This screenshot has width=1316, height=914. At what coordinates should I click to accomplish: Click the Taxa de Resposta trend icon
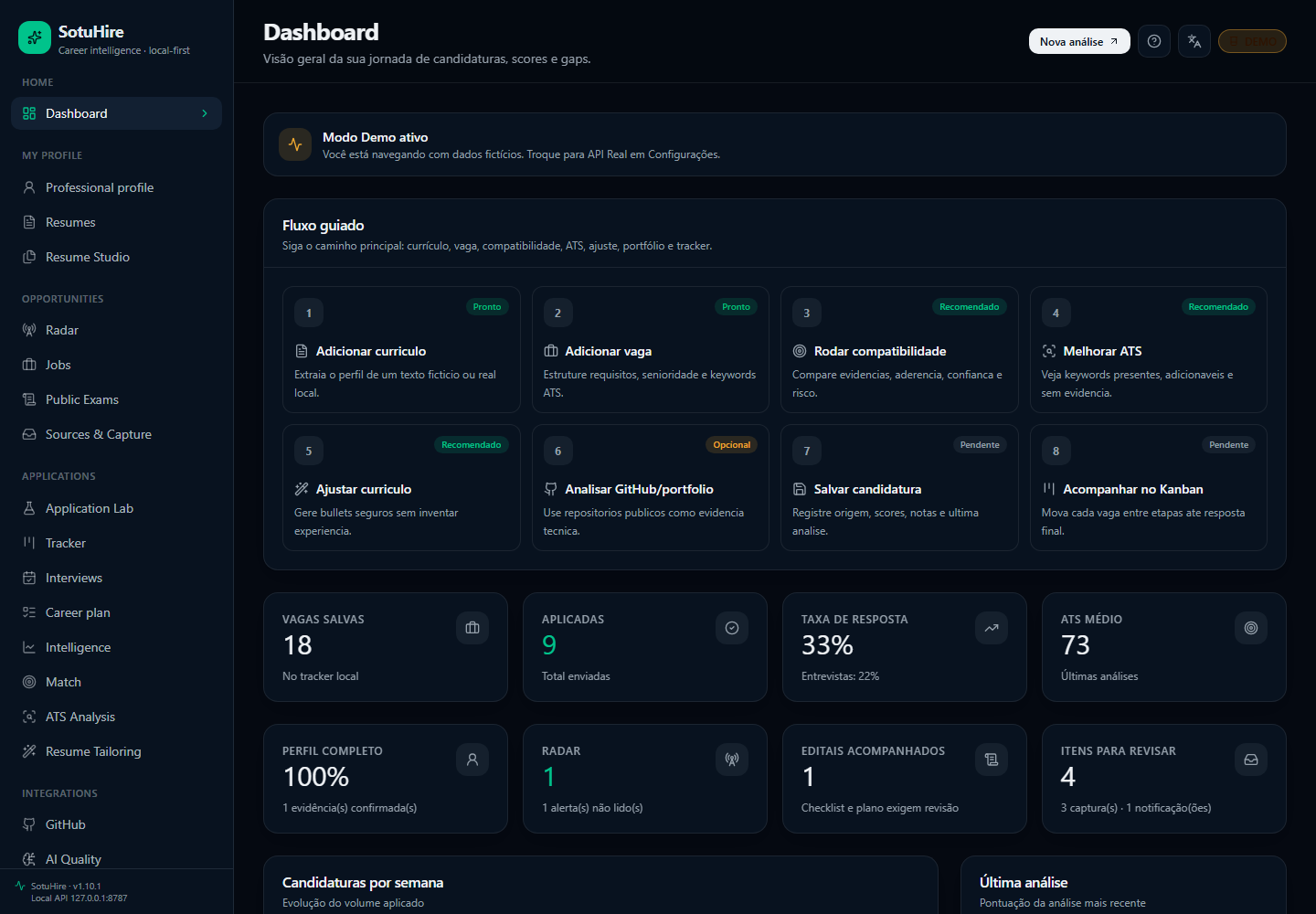click(x=992, y=628)
